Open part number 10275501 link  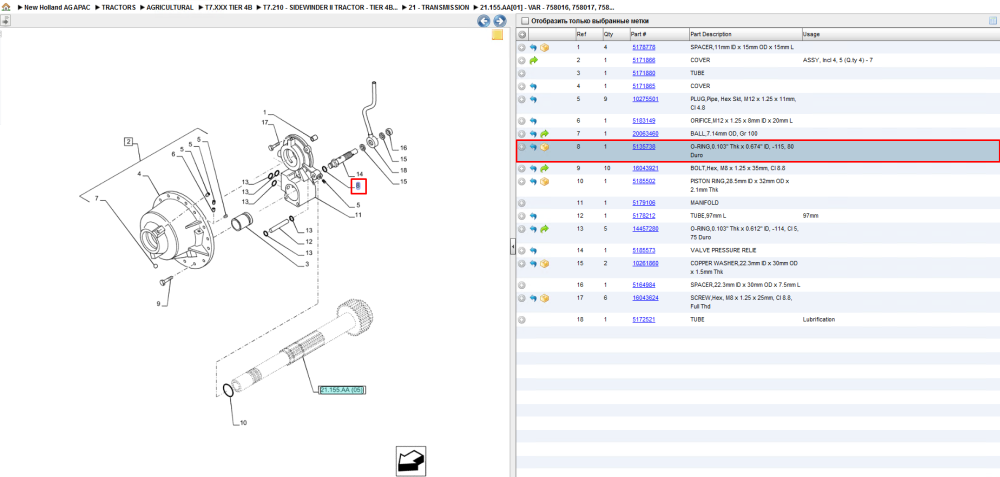pos(645,99)
